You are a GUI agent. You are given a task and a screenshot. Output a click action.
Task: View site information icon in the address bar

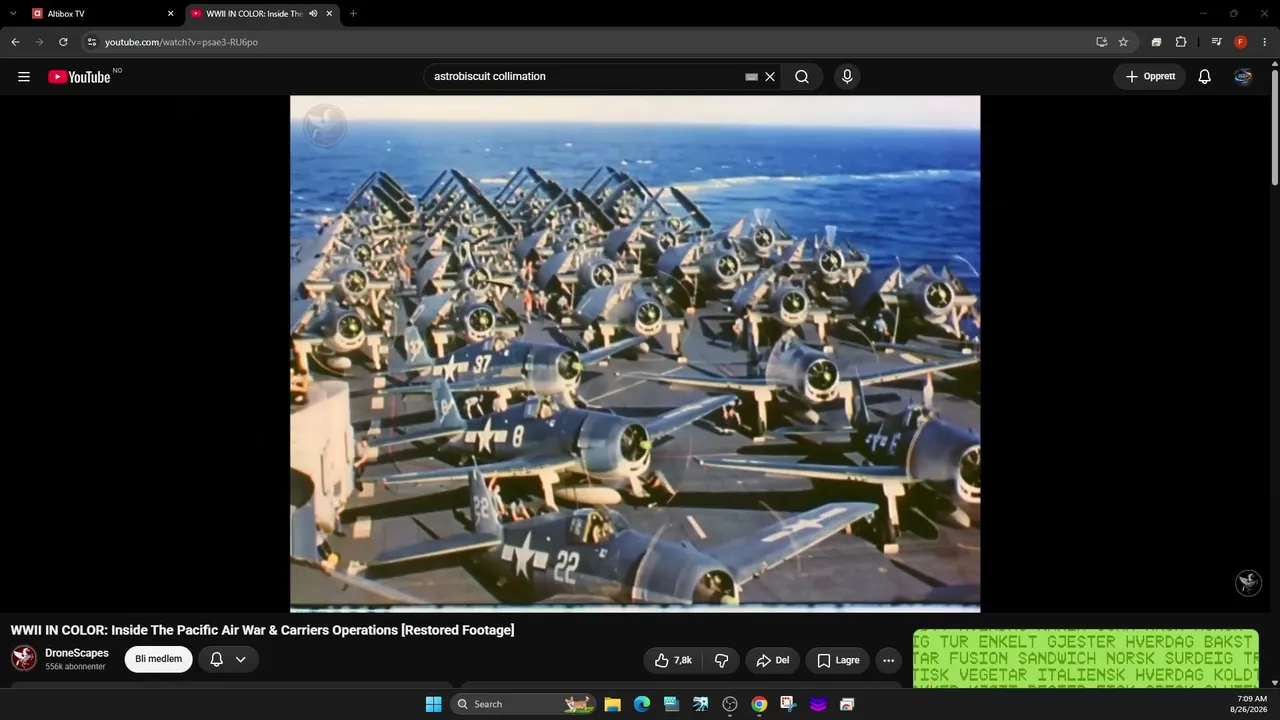tap(92, 42)
